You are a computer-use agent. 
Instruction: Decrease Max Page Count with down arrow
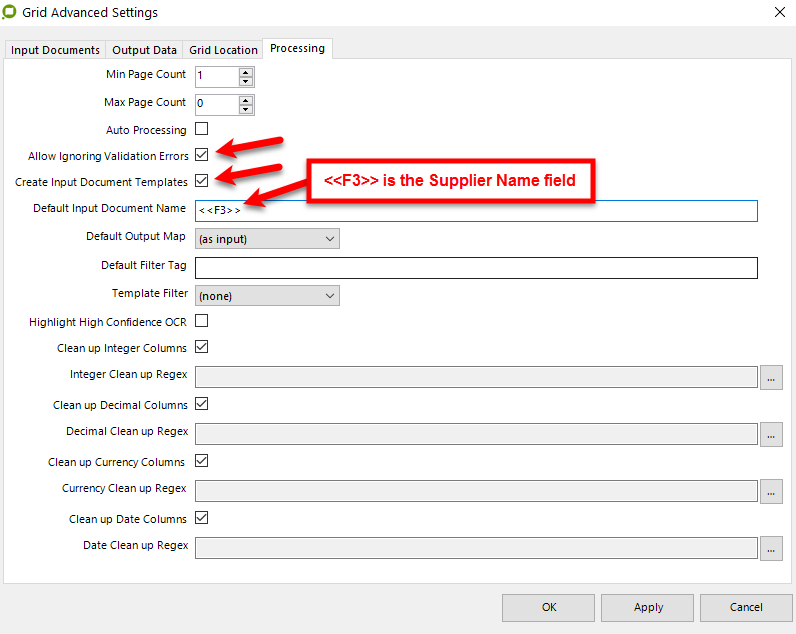click(x=246, y=108)
